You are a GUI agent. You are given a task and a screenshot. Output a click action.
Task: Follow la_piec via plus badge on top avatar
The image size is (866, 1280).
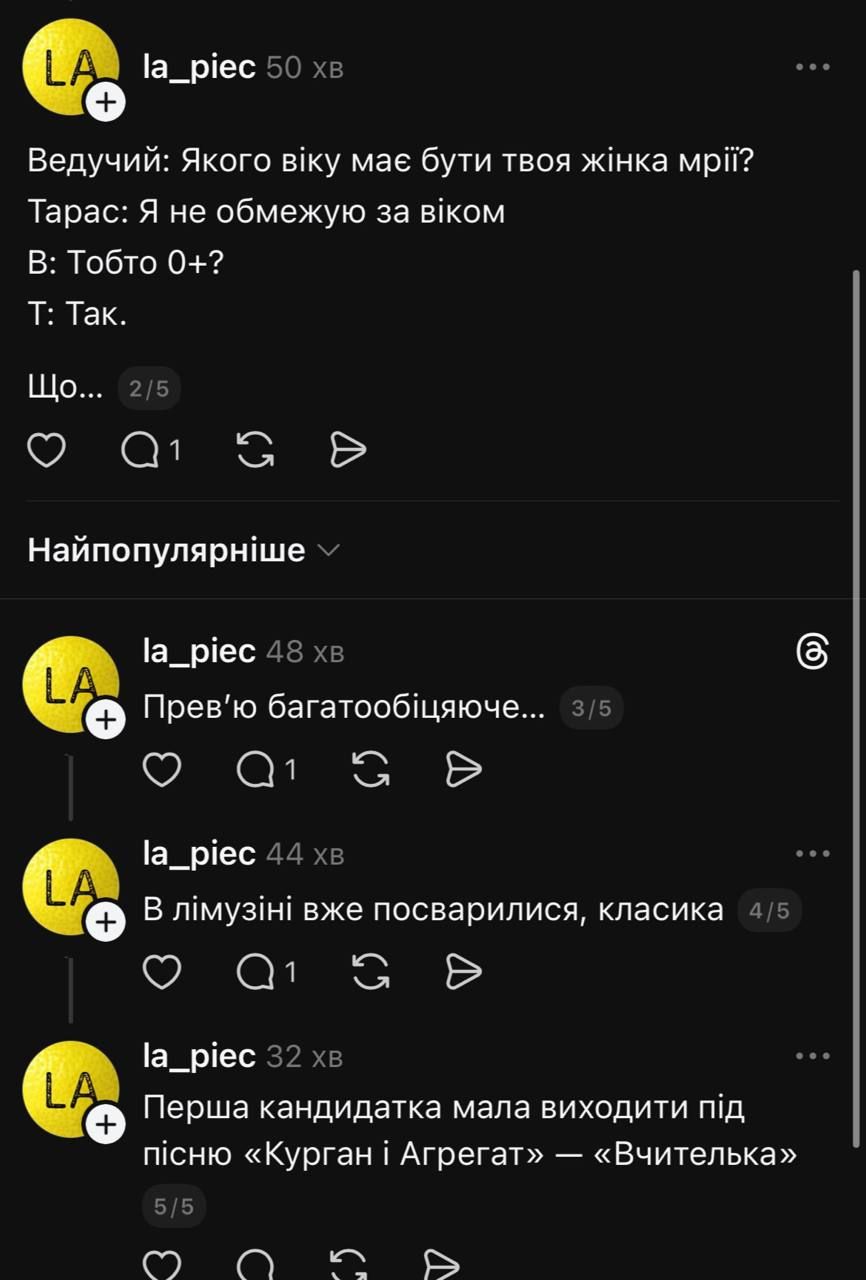pos(104,101)
